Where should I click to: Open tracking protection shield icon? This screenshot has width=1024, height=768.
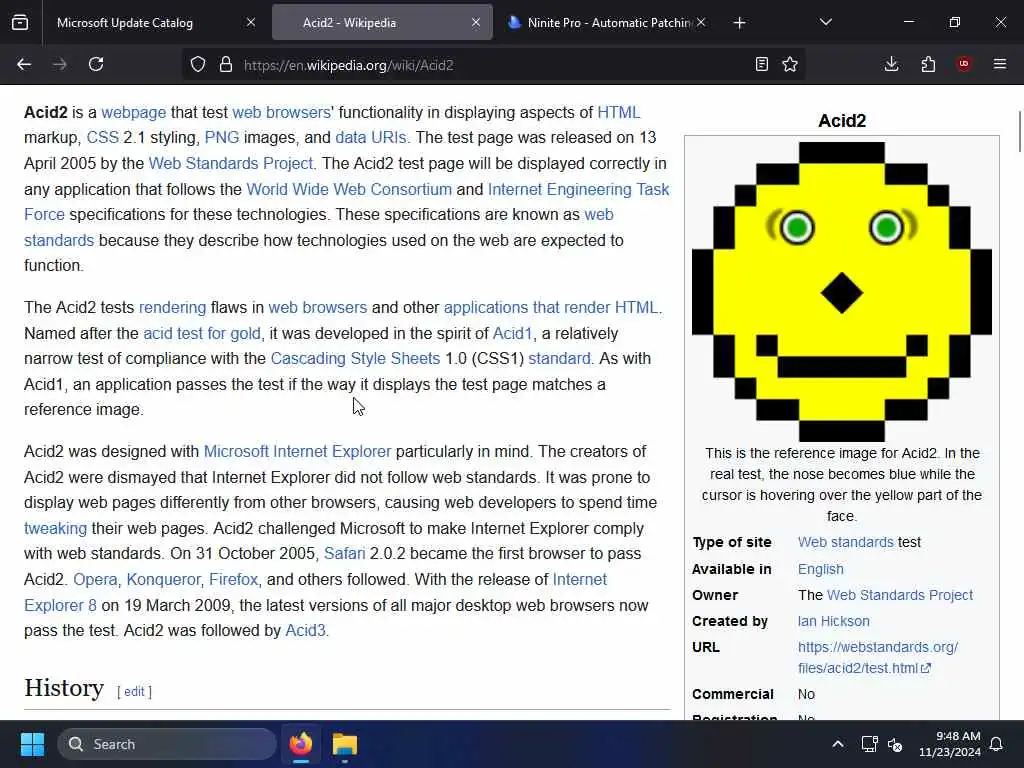pyautogui.click(x=198, y=64)
